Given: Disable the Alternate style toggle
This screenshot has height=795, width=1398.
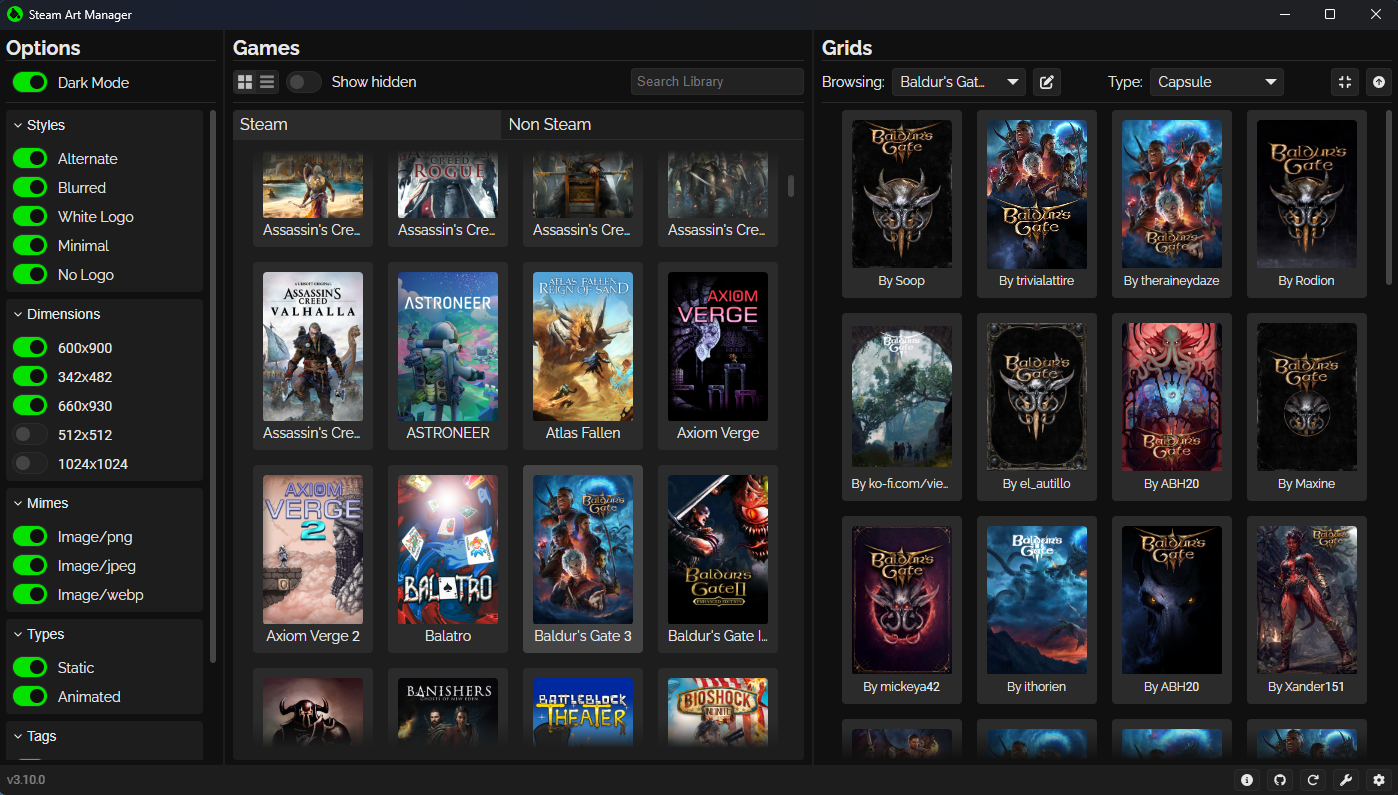Looking at the screenshot, I should coord(30,159).
